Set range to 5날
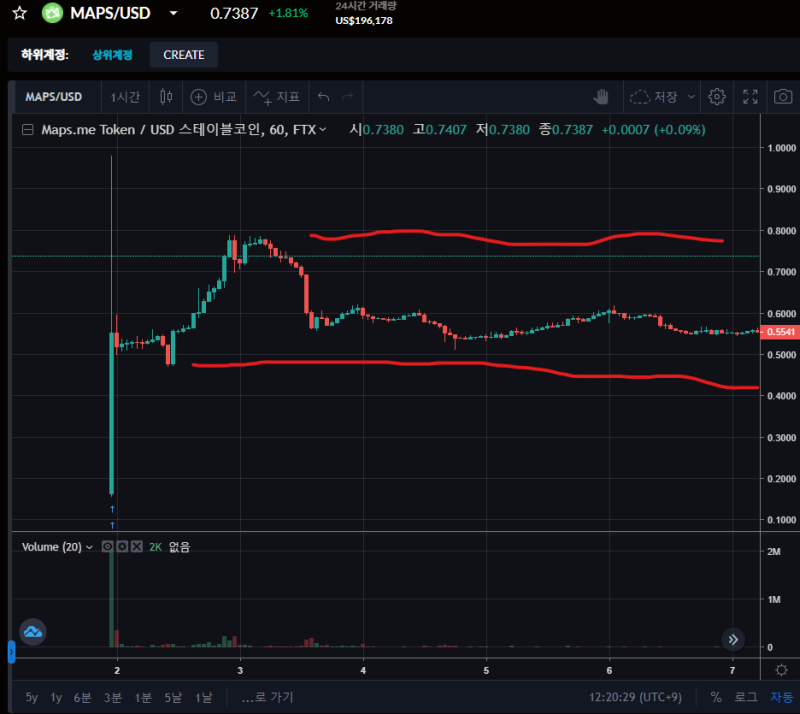The height and width of the screenshot is (714, 800). (173, 697)
